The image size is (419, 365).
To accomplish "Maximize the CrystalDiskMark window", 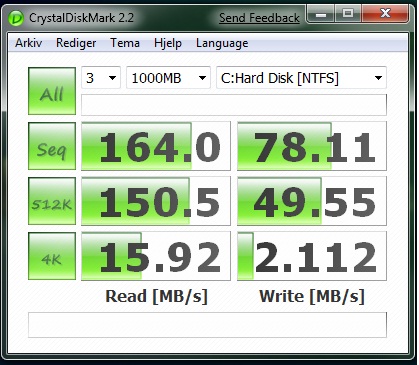I will pos(348,14).
